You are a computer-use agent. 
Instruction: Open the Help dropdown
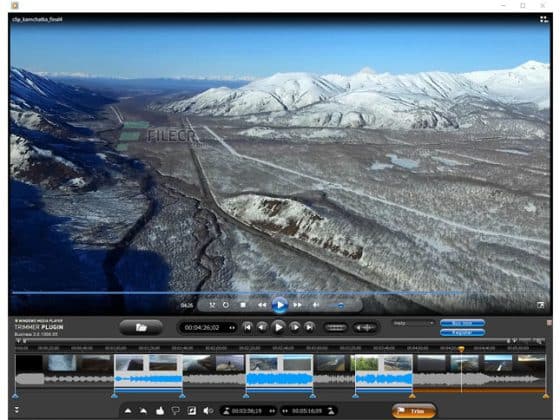click(x=413, y=323)
